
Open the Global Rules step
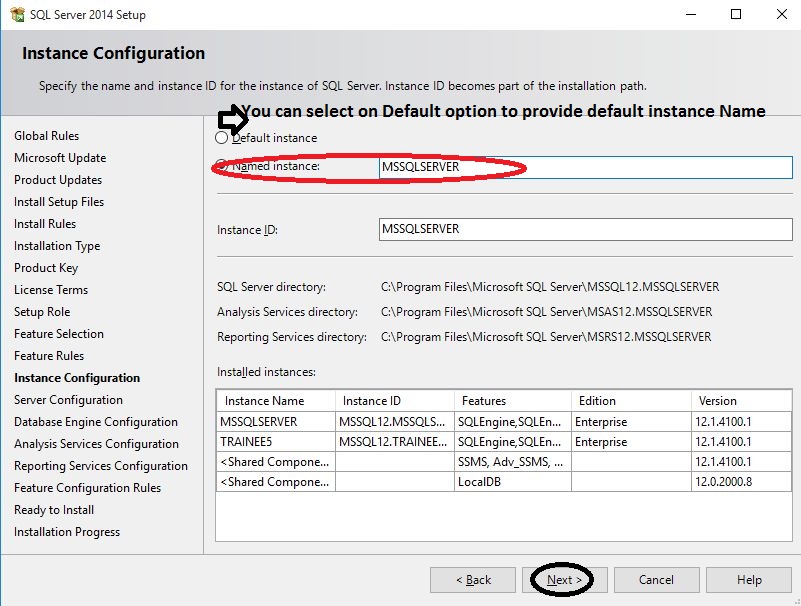pos(46,136)
